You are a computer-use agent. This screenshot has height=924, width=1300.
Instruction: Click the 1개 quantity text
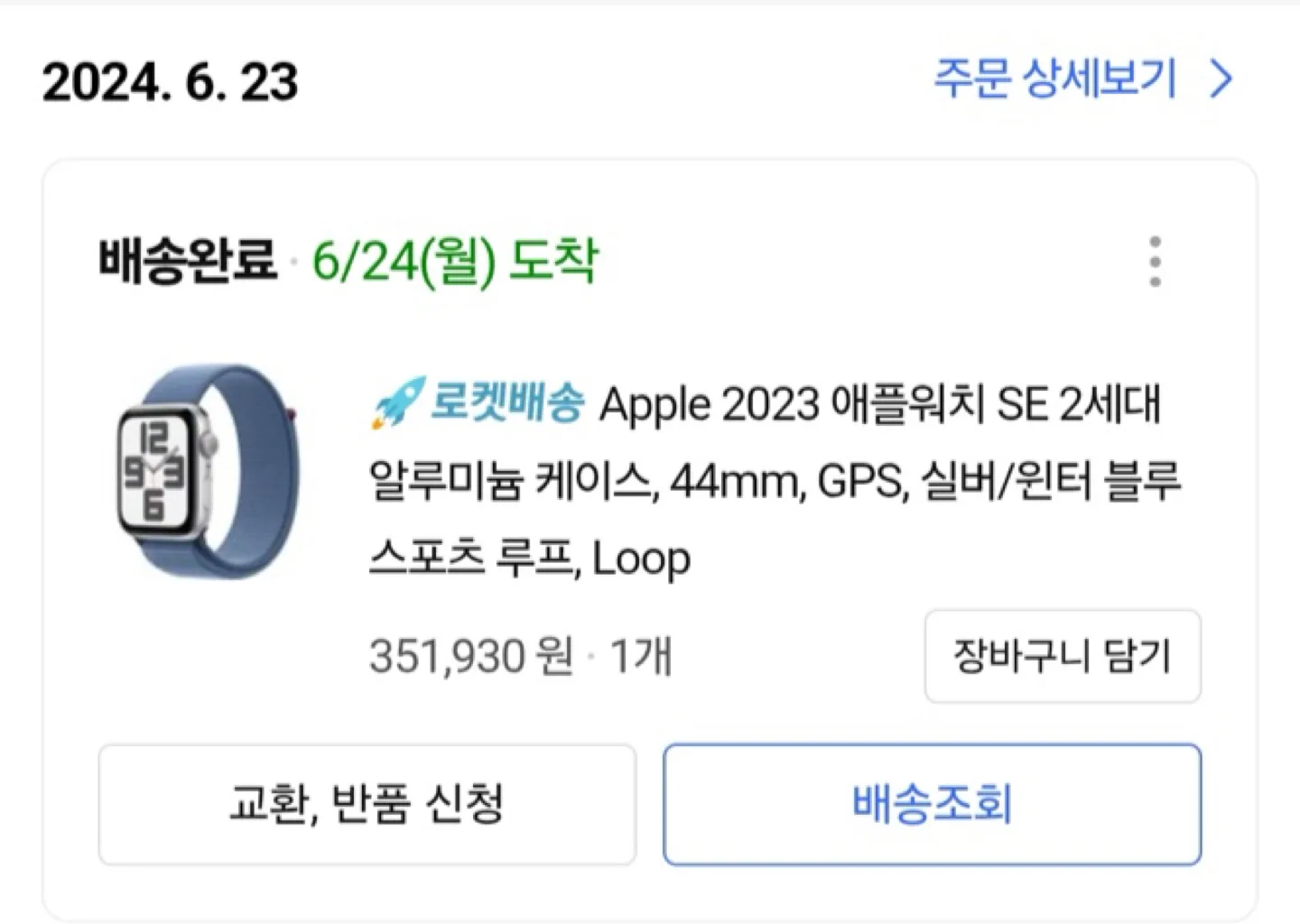(x=640, y=656)
